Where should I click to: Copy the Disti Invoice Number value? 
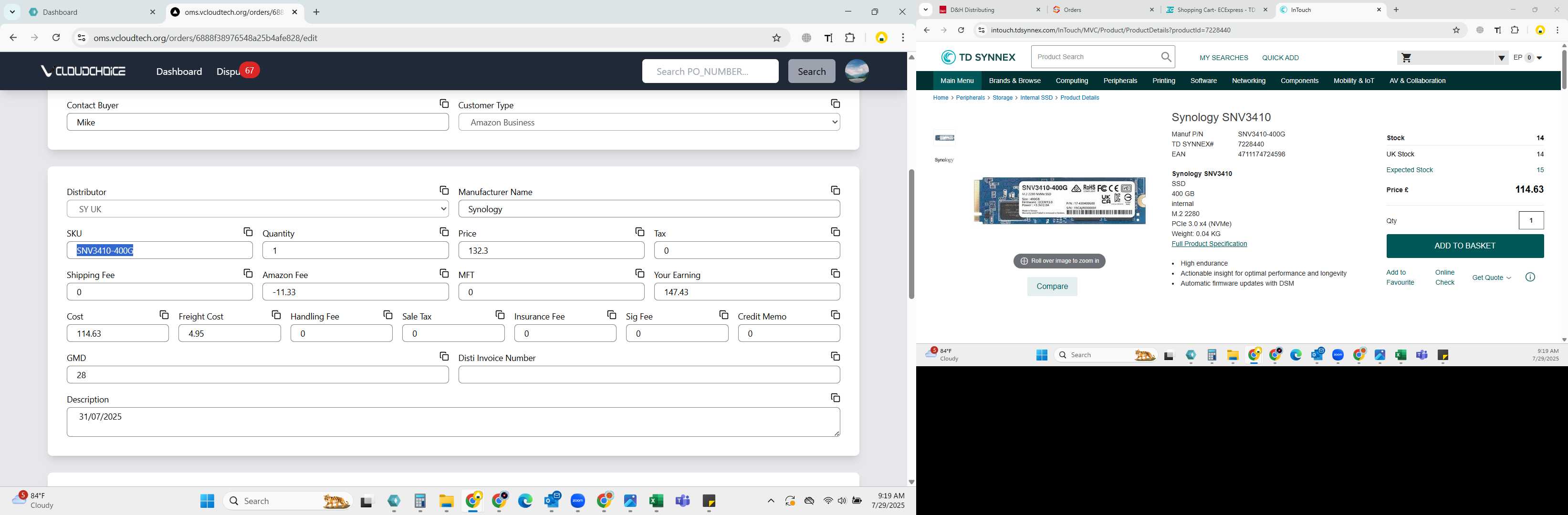click(x=835, y=356)
